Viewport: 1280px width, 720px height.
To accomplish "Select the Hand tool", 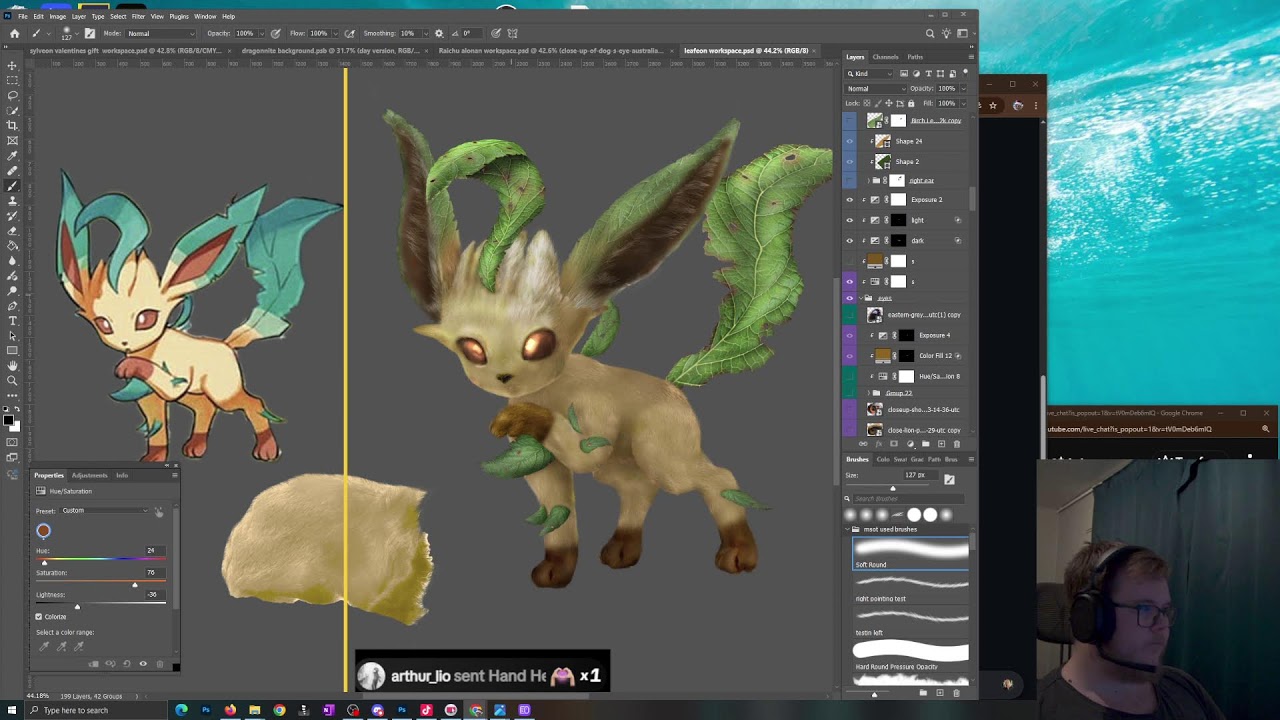I will [12, 365].
